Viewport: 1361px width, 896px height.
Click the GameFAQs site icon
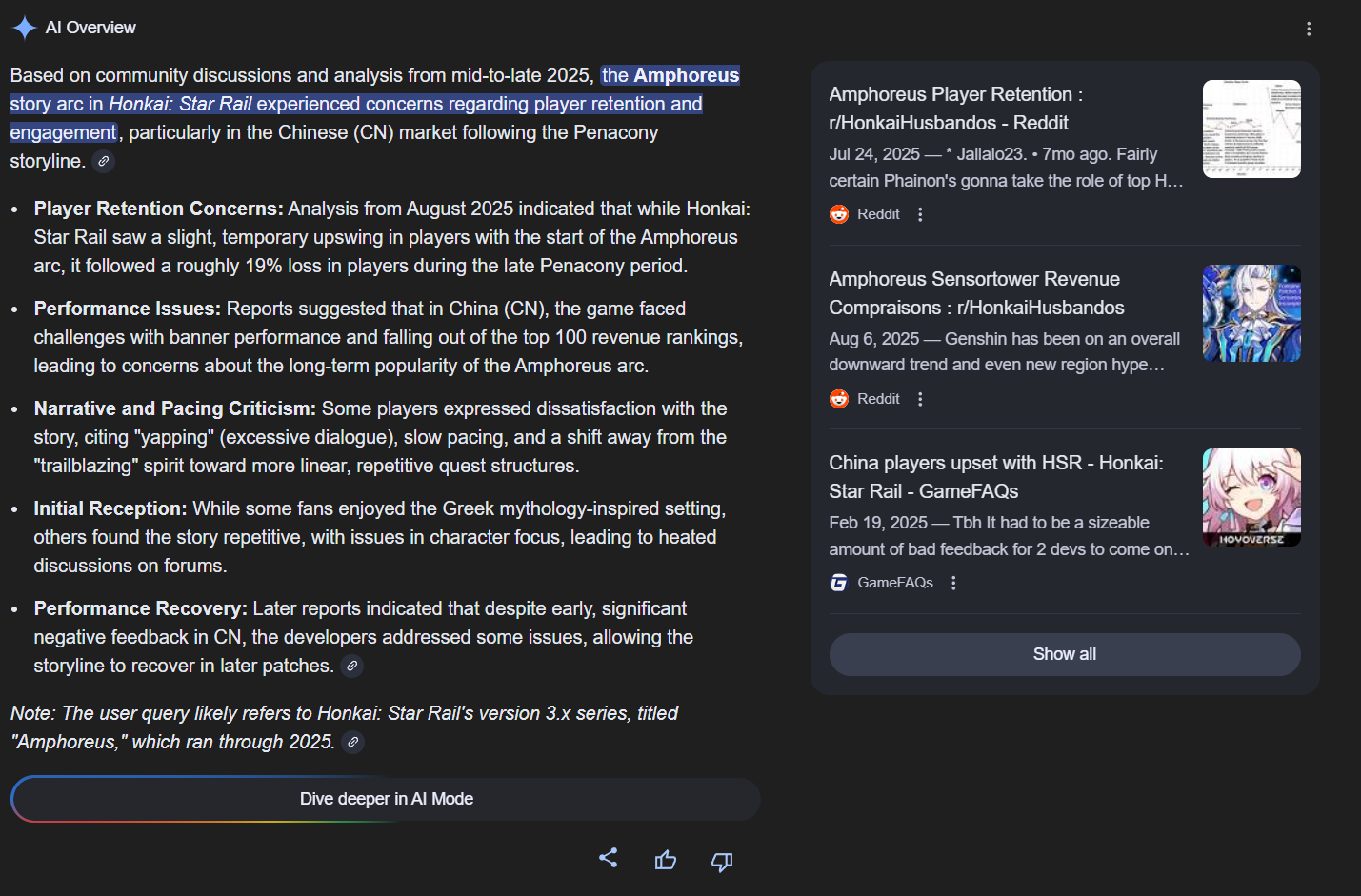click(839, 583)
